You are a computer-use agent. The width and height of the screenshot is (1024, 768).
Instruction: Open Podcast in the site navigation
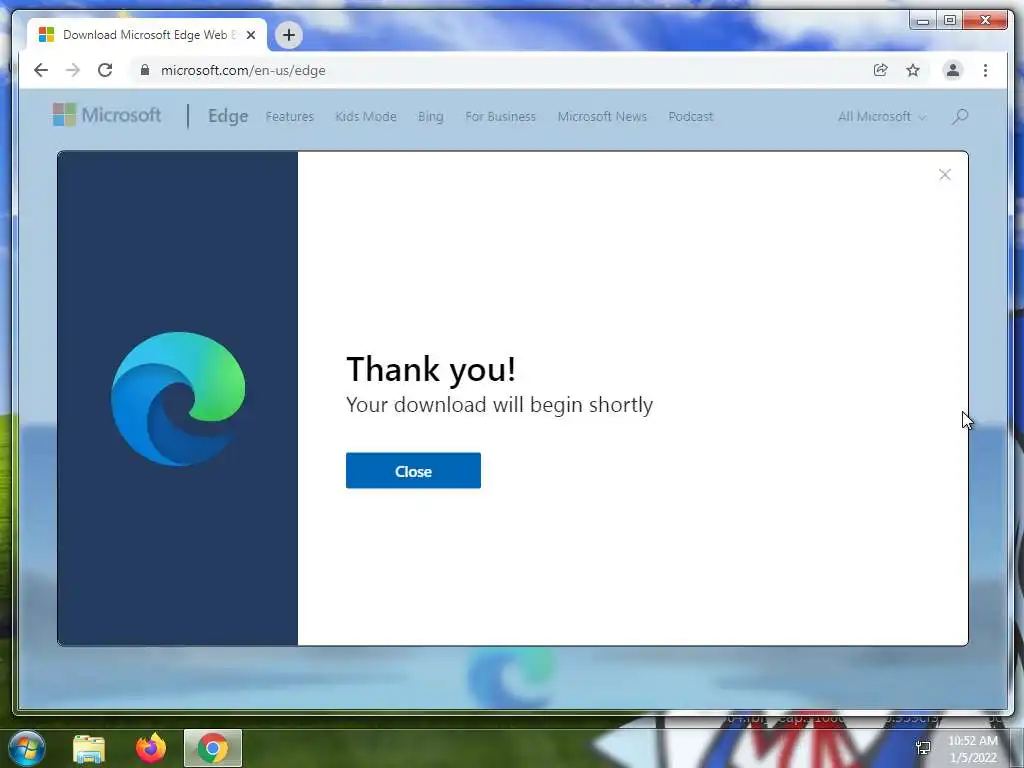tap(690, 116)
